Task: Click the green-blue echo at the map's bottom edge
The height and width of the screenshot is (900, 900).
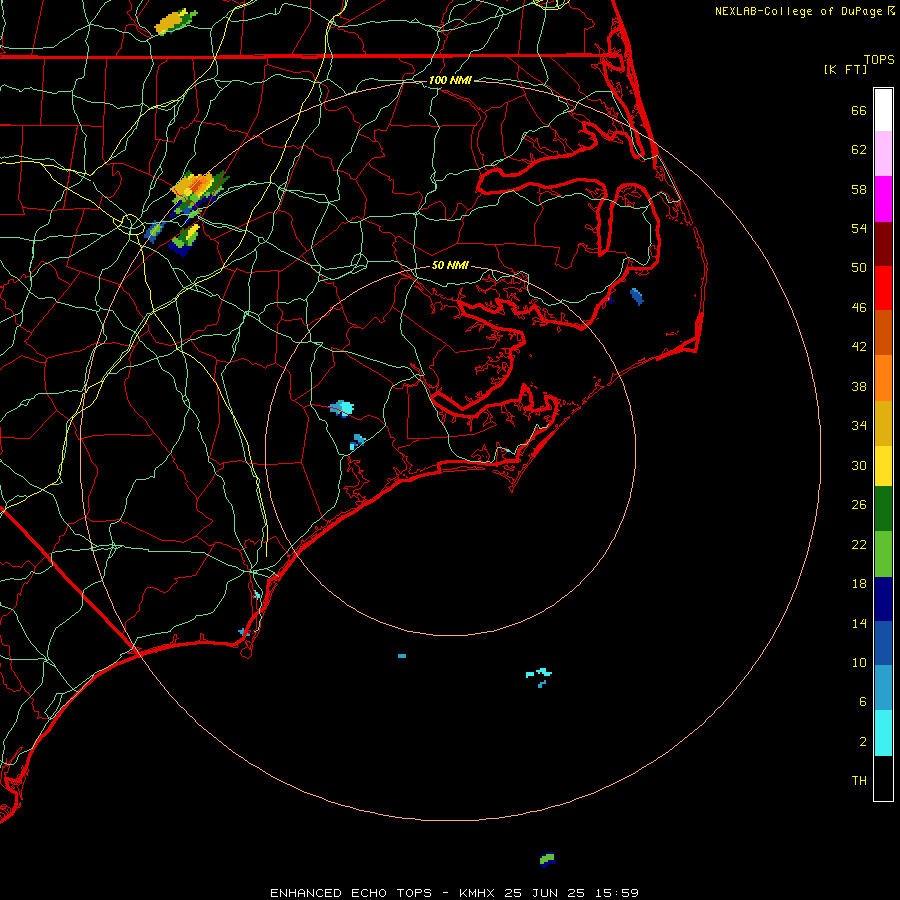Action: tap(548, 859)
